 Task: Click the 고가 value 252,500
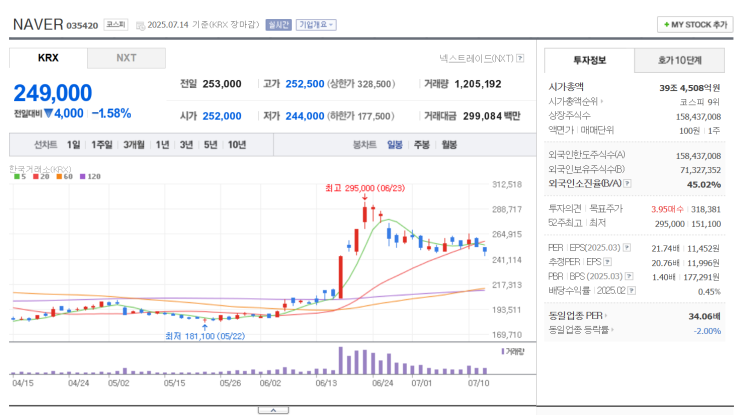click(305, 84)
